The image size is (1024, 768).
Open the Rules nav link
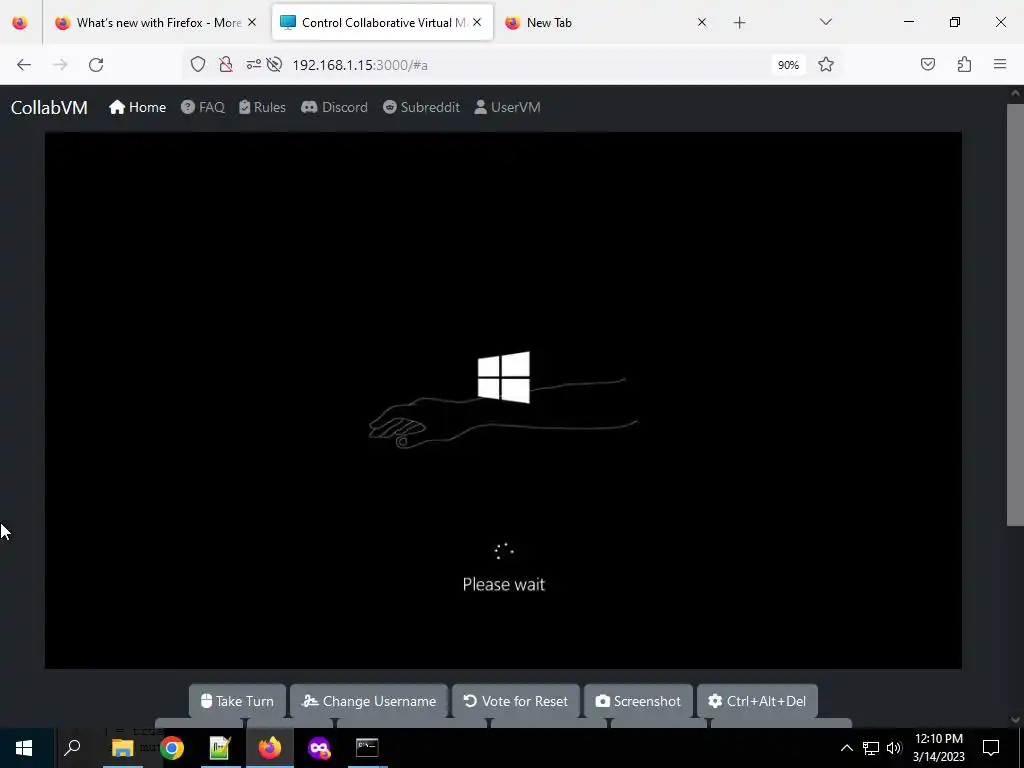point(263,107)
